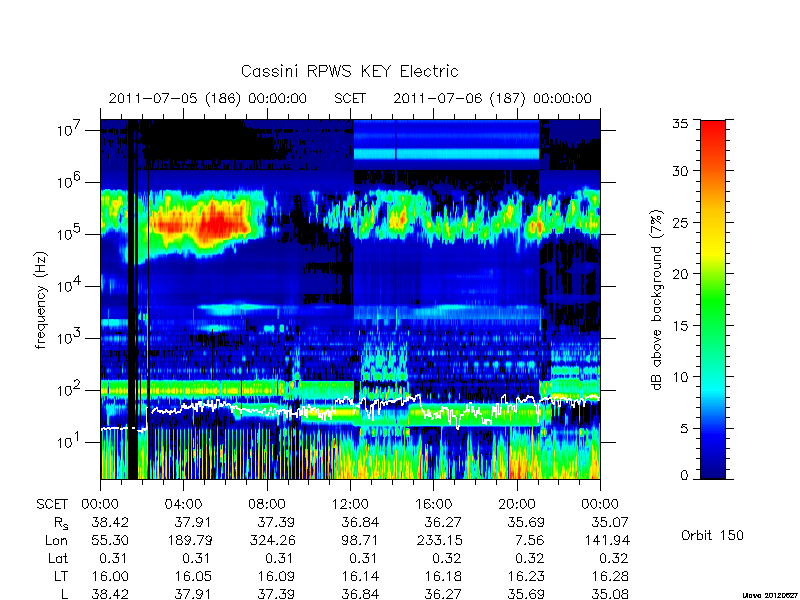Viewport: 800px width, 600px height.
Task: Click the Lon value 141.94
Action: (608, 540)
